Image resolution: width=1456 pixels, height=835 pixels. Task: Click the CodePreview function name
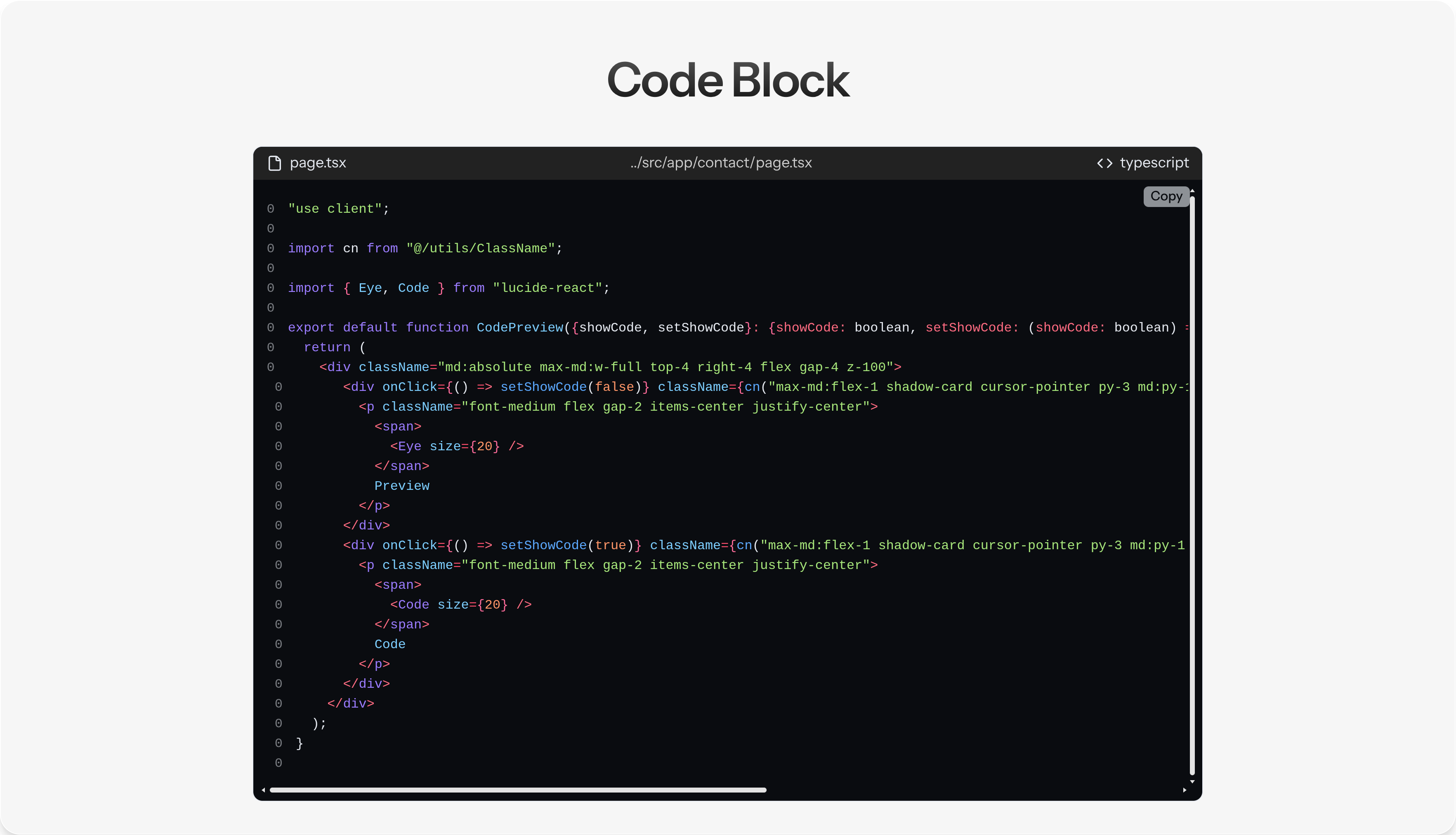tap(520, 327)
